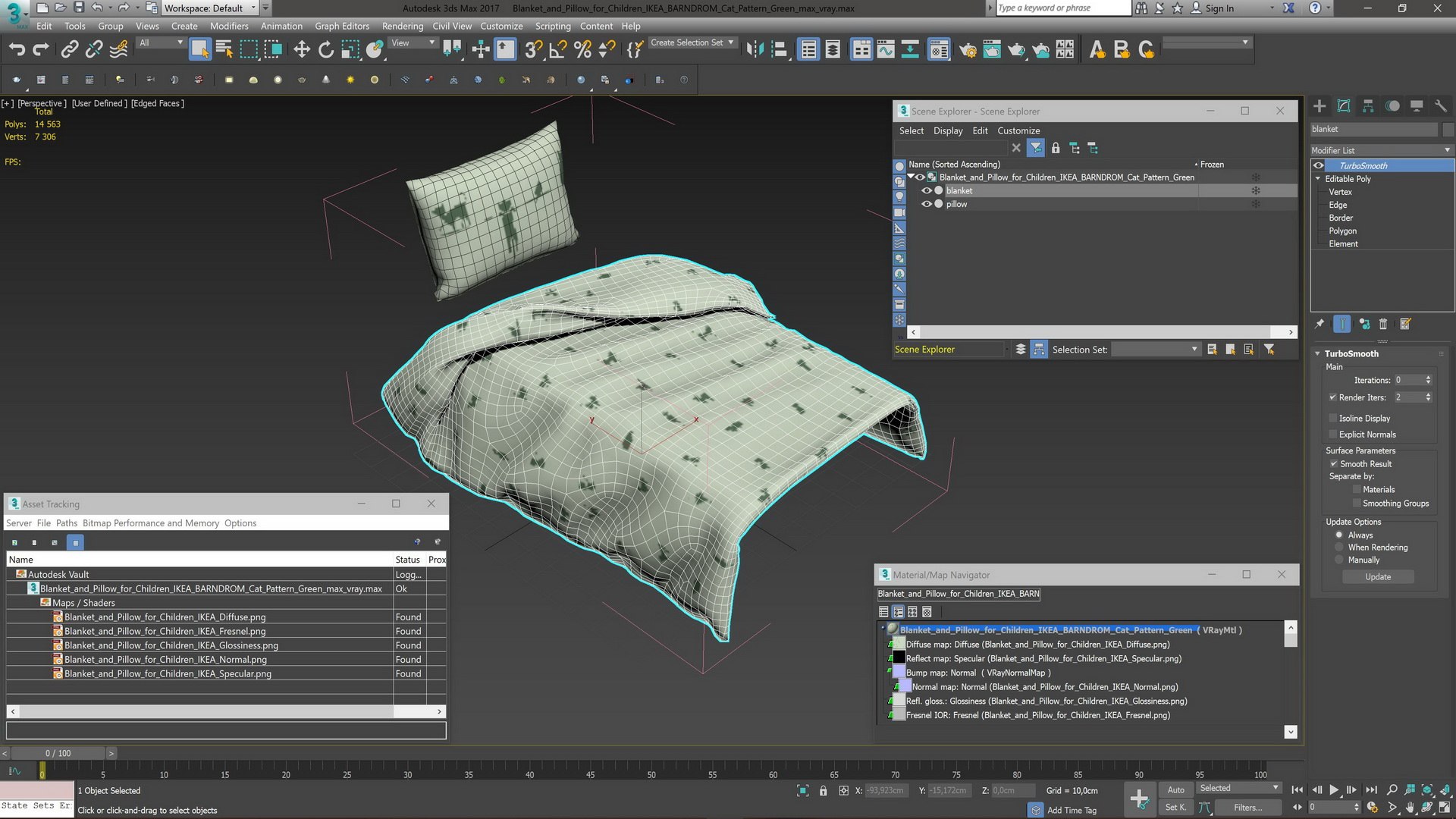Screen dimensions: 1456x819
Task: Toggle the Auto key button
Action: [1175, 790]
